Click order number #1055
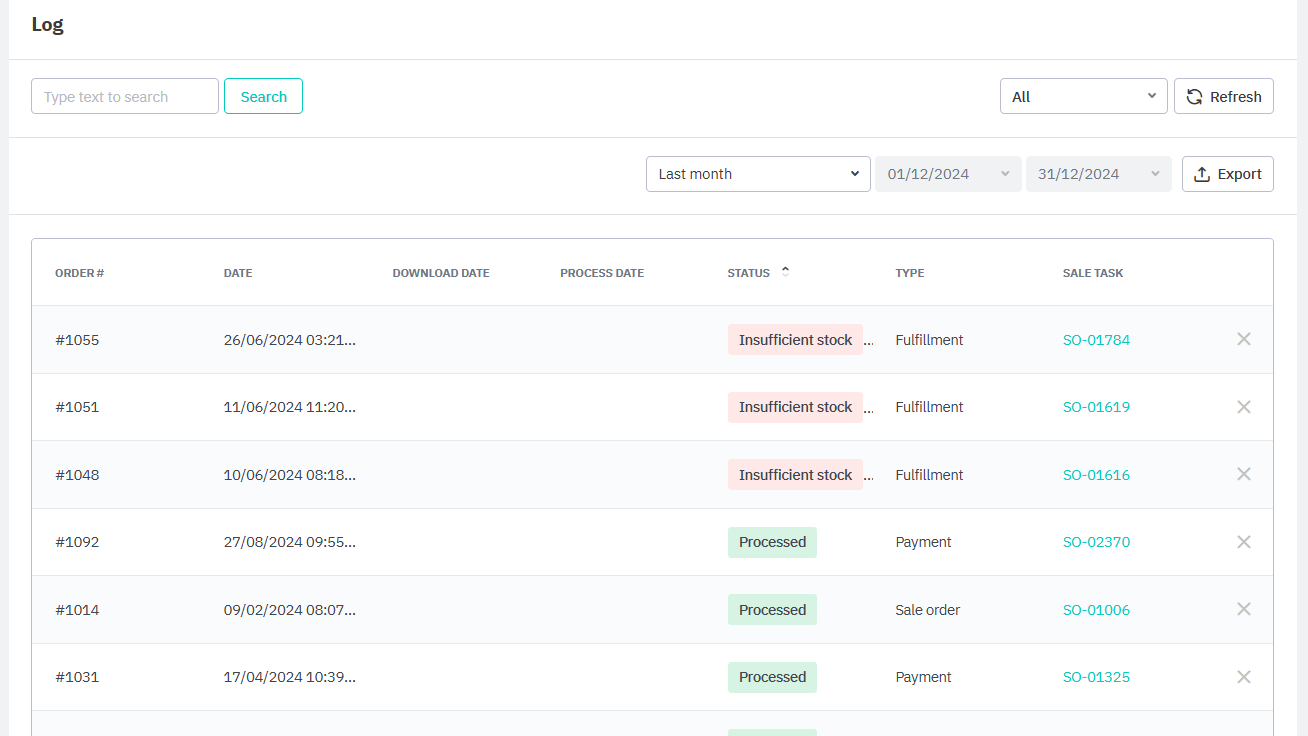 [x=77, y=340]
